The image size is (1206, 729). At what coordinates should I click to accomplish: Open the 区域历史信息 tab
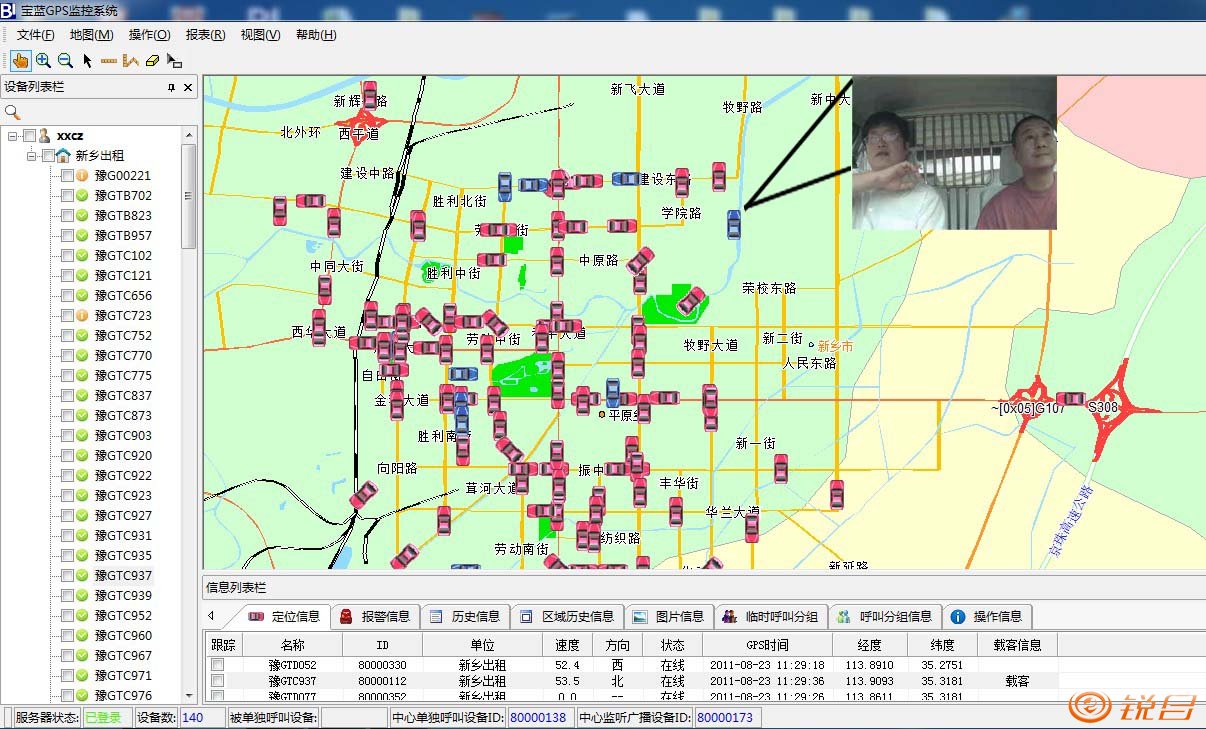point(567,616)
